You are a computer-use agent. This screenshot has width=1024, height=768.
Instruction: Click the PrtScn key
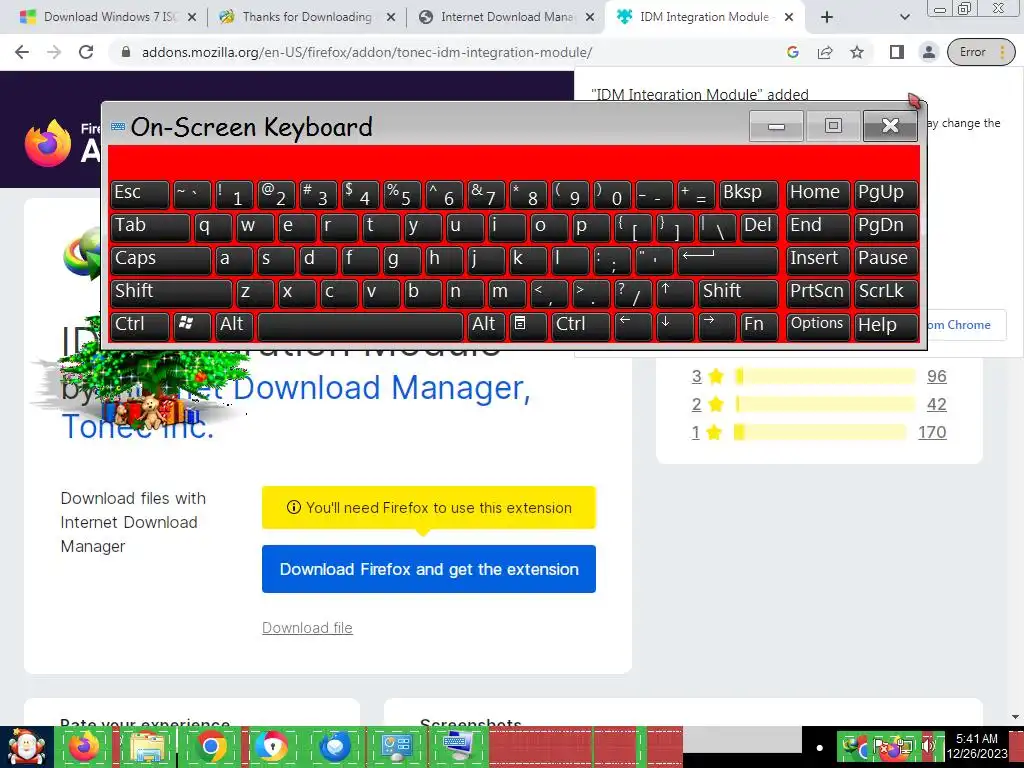click(x=818, y=293)
